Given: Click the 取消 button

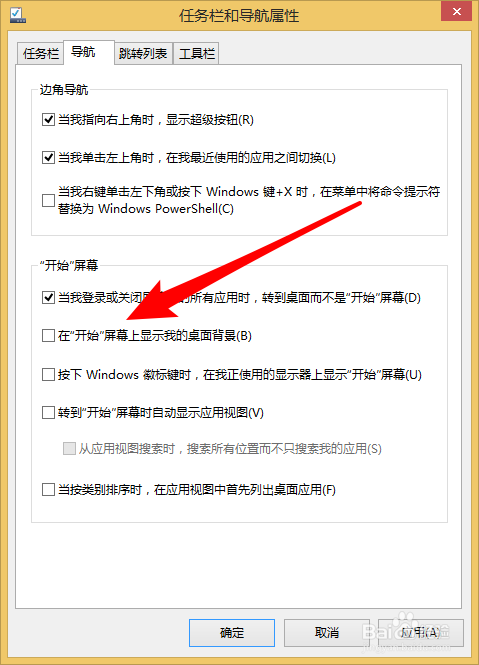Looking at the screenshot, I should (327, 633).
